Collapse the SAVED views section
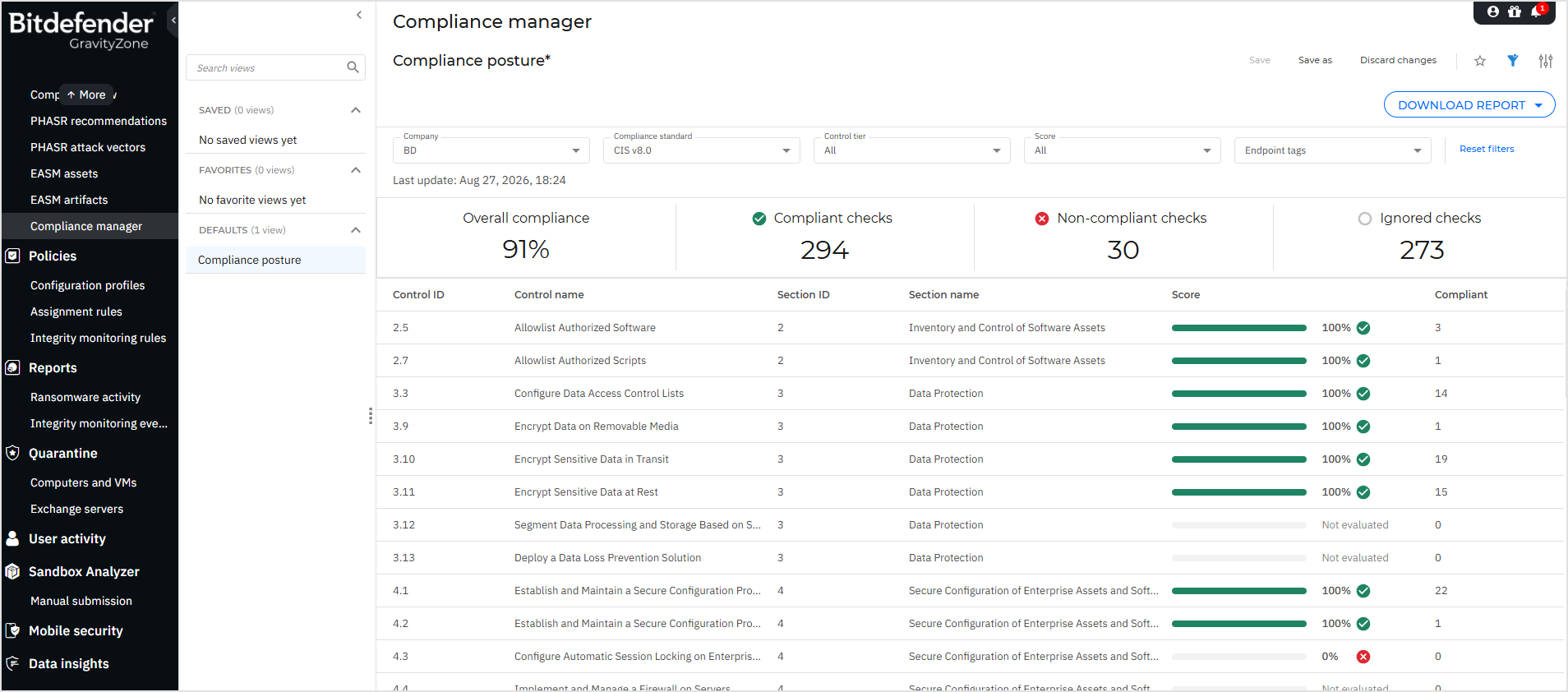The height and width of the screenshot is (692, 1568). click(356, 110)
